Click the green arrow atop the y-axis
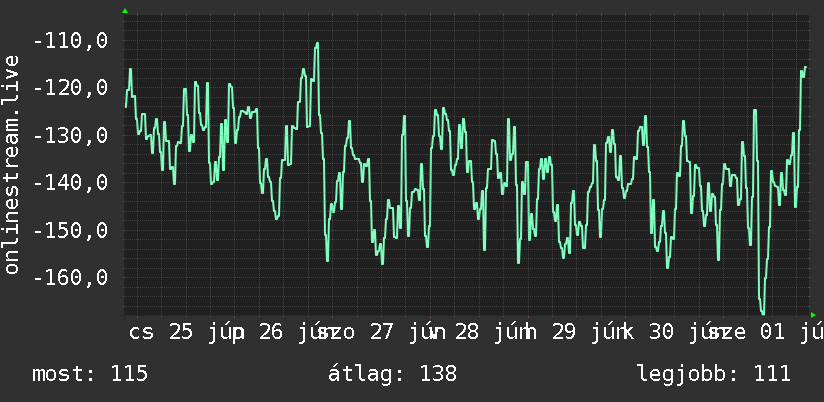This screenshot has width=824, height=402. pyautogui.click(x=125, y=11)
